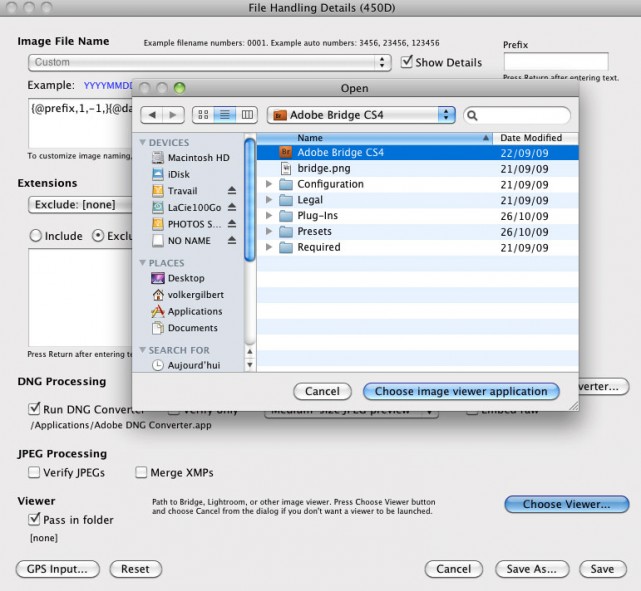Go to Documents in Places

pyautogui.click(x=184, y=328)
